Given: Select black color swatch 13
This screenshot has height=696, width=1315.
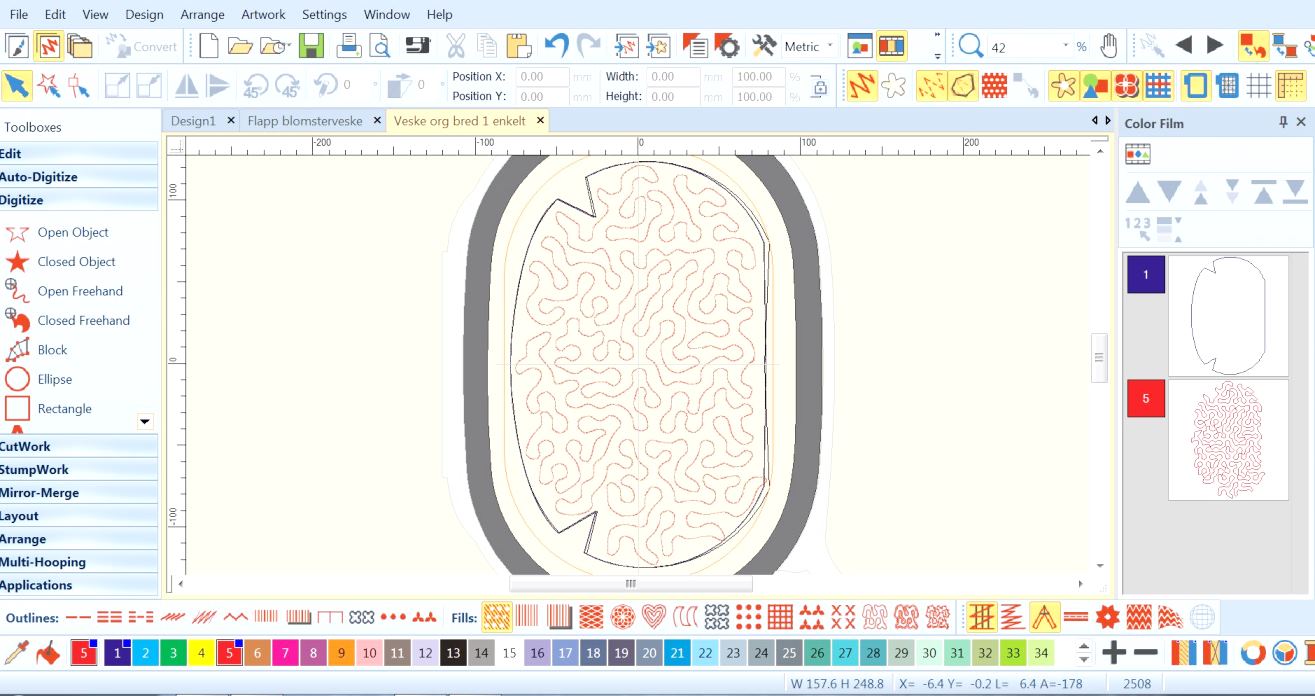Looking at the screenshot, I should (453, 654).
